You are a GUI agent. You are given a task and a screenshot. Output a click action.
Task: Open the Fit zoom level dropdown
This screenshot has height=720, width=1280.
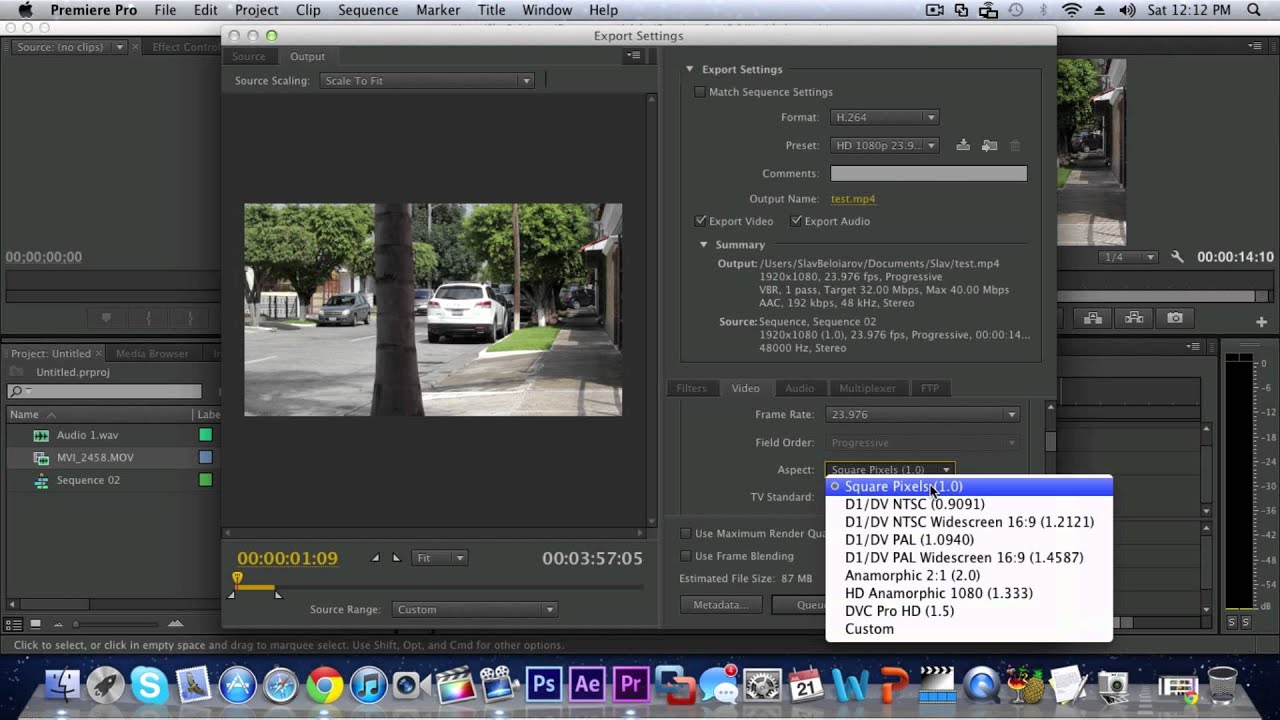[x=440, y=558]
